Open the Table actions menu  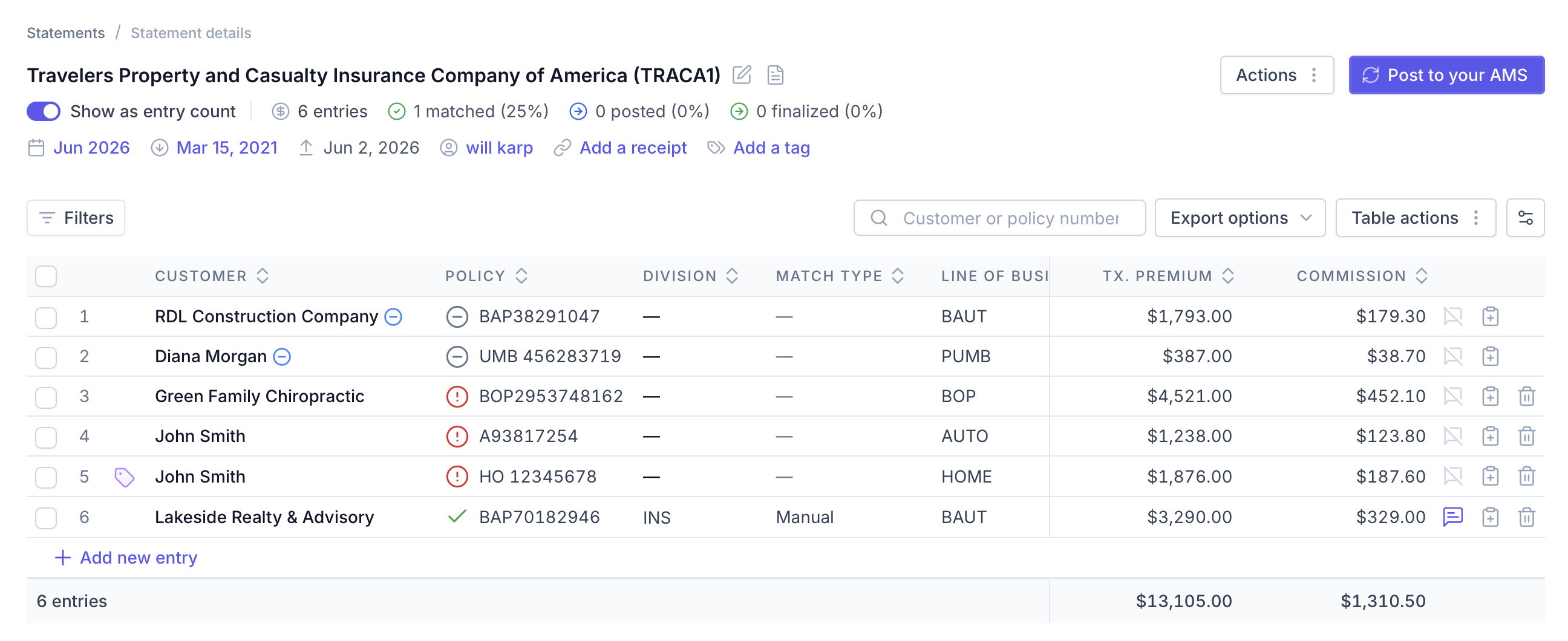(x=1415, y=218)
